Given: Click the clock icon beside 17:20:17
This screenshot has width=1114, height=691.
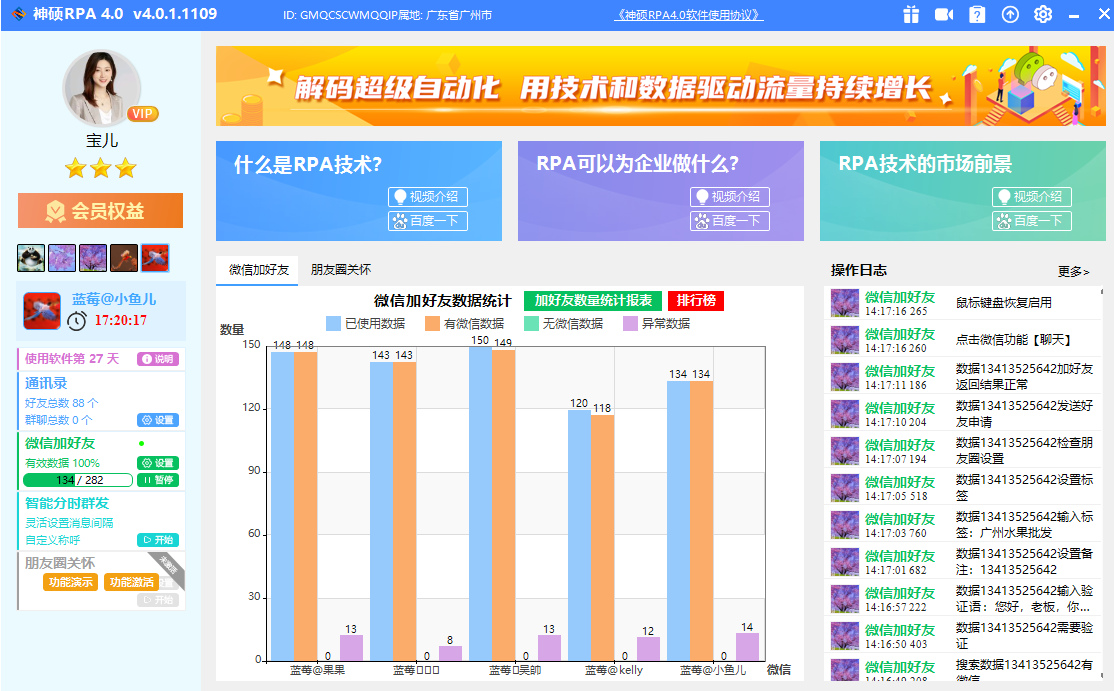Looking at the screenshot, I should click(x=77, y=320).
